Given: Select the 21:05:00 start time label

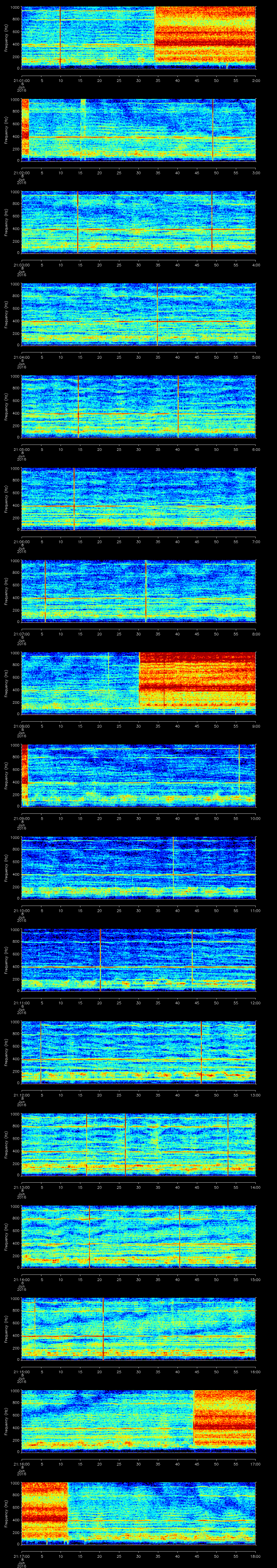Looking at the screenshot, I should 21,449.
